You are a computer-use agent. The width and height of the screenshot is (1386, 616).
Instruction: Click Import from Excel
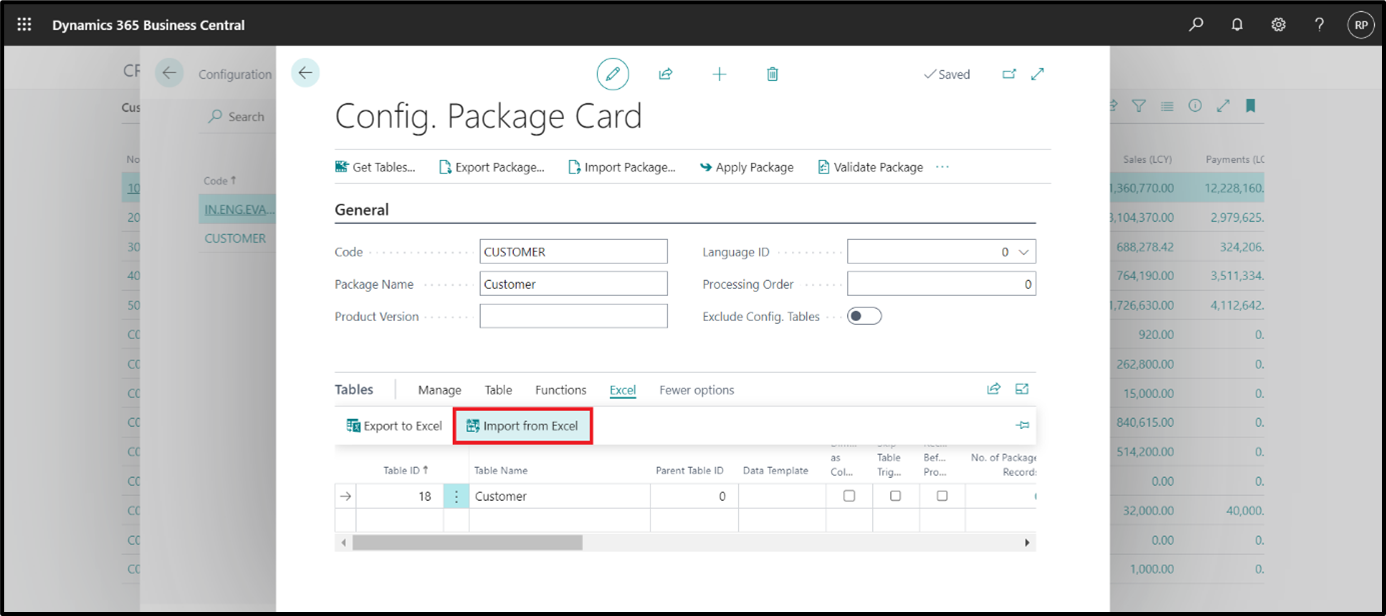(522, 426)
